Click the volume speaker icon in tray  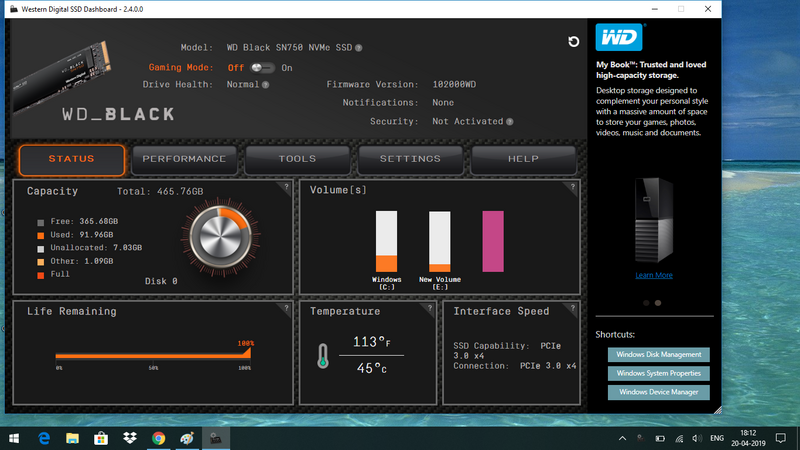click(x=697, y=438)
